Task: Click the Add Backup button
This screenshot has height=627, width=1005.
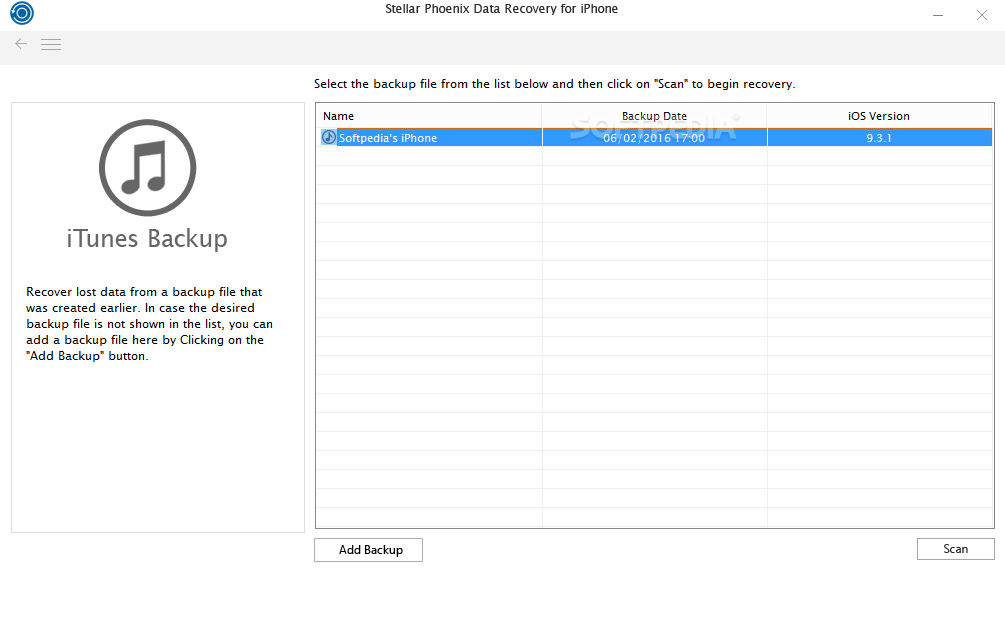Action: tap(369, 550)
